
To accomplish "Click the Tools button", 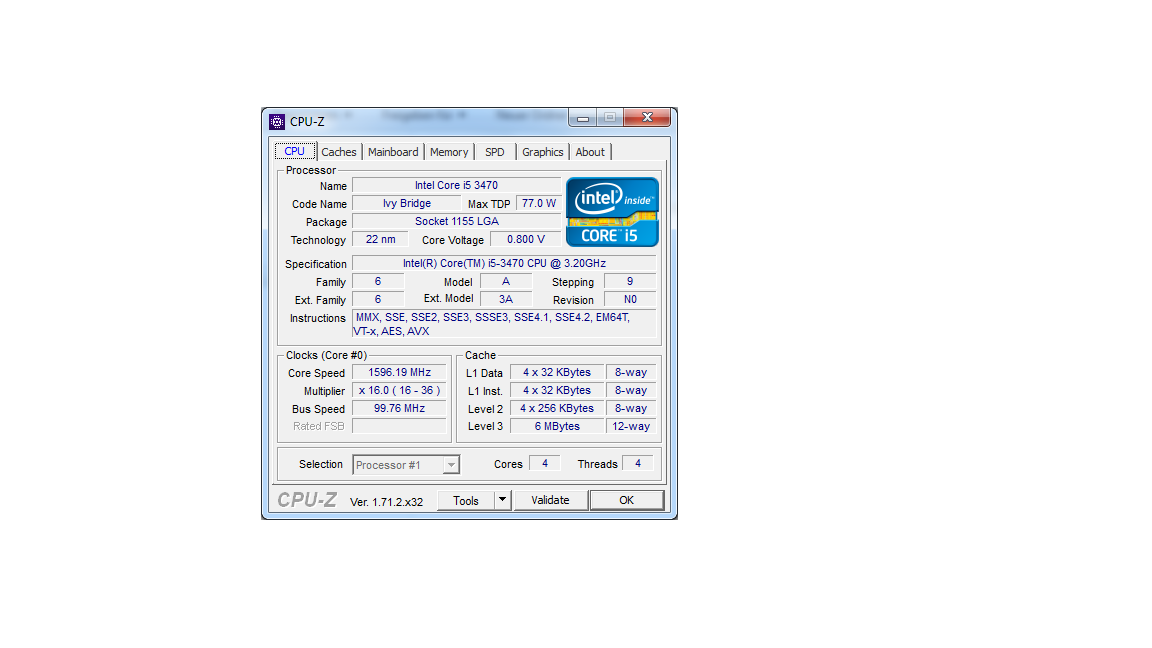I will [466, 500].
